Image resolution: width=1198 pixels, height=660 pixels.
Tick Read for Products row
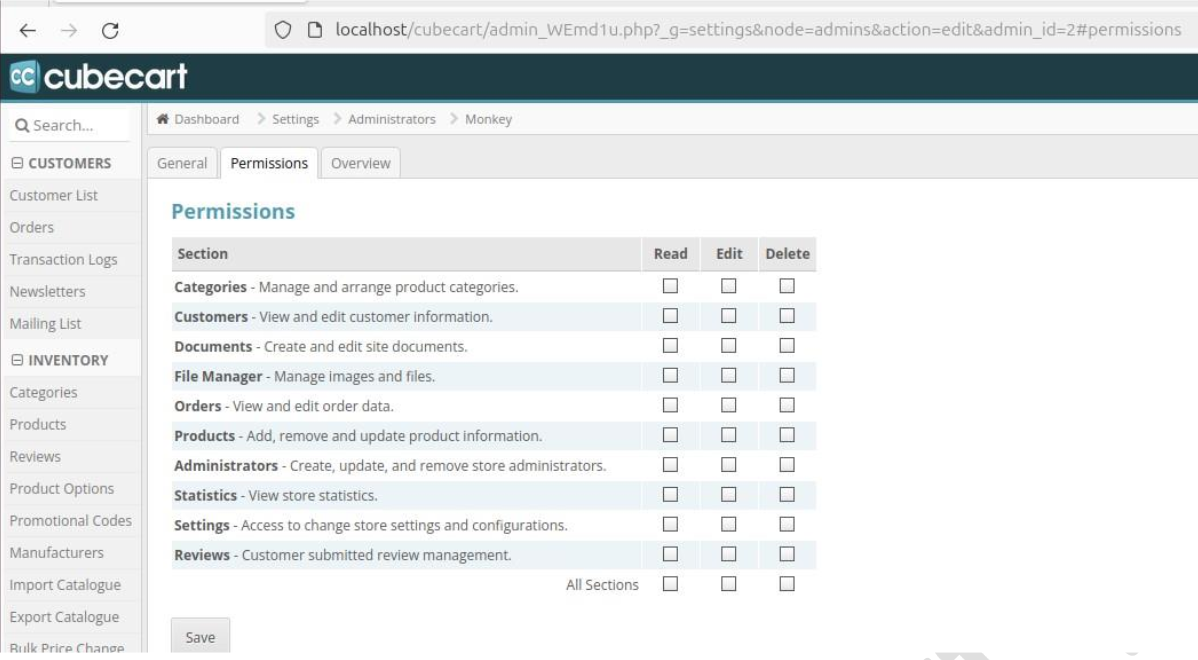670,435
